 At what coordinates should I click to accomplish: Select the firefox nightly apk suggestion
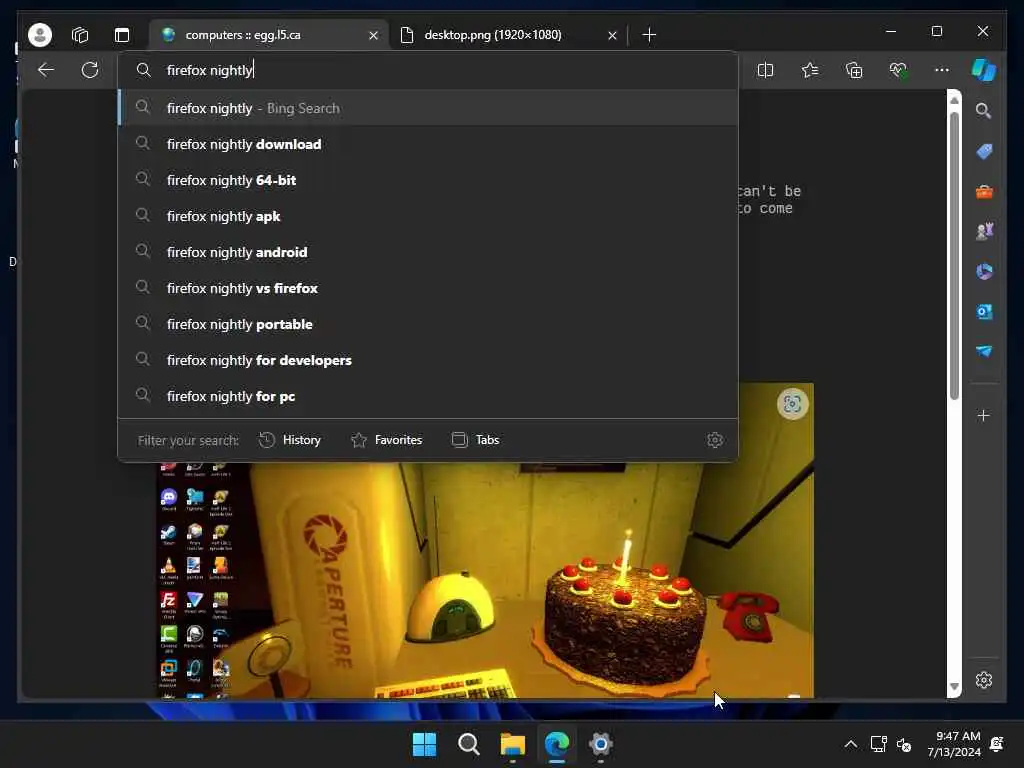(428, 216)
